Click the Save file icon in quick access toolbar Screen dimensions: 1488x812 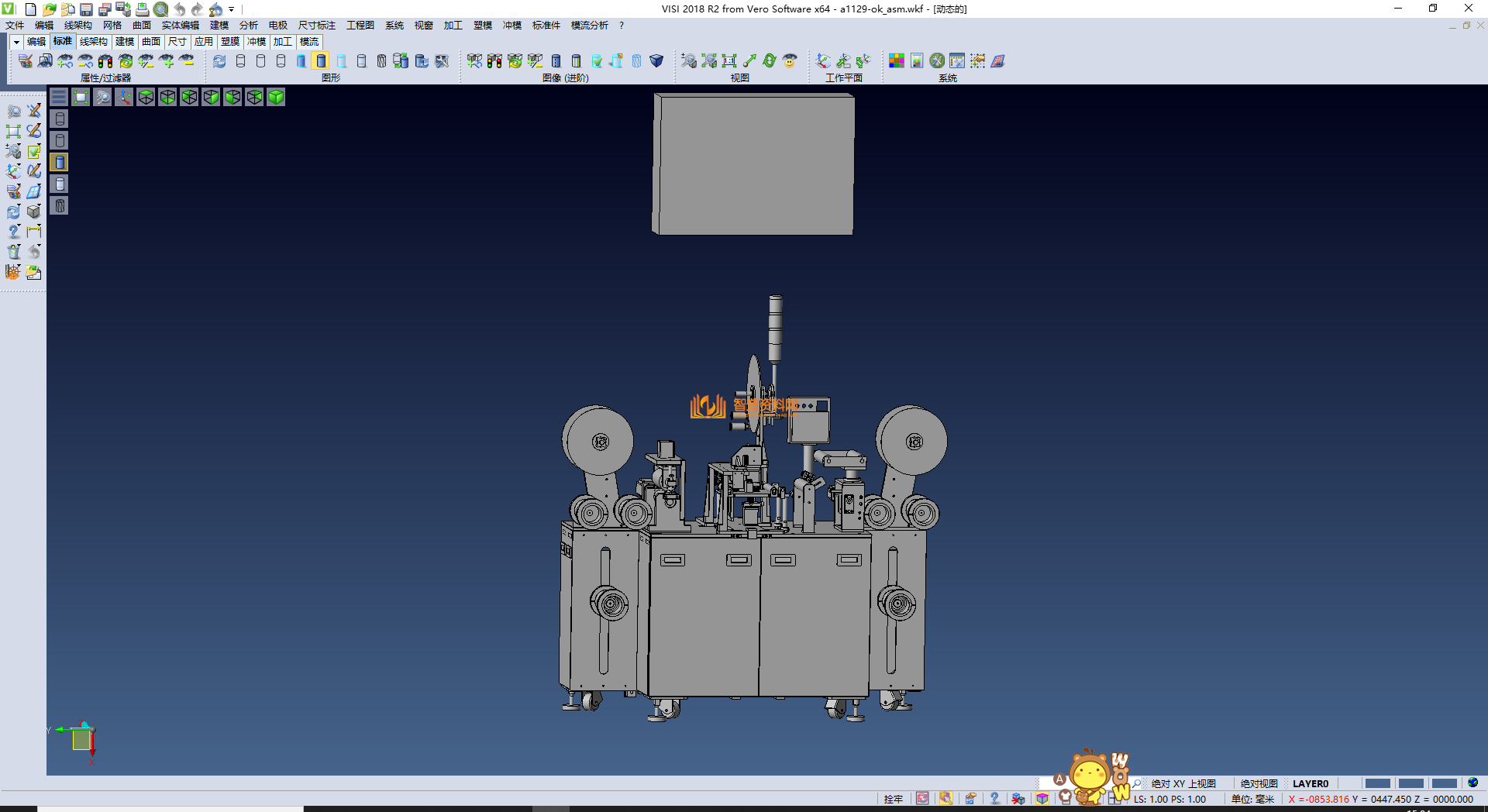[x=86, y=9]
